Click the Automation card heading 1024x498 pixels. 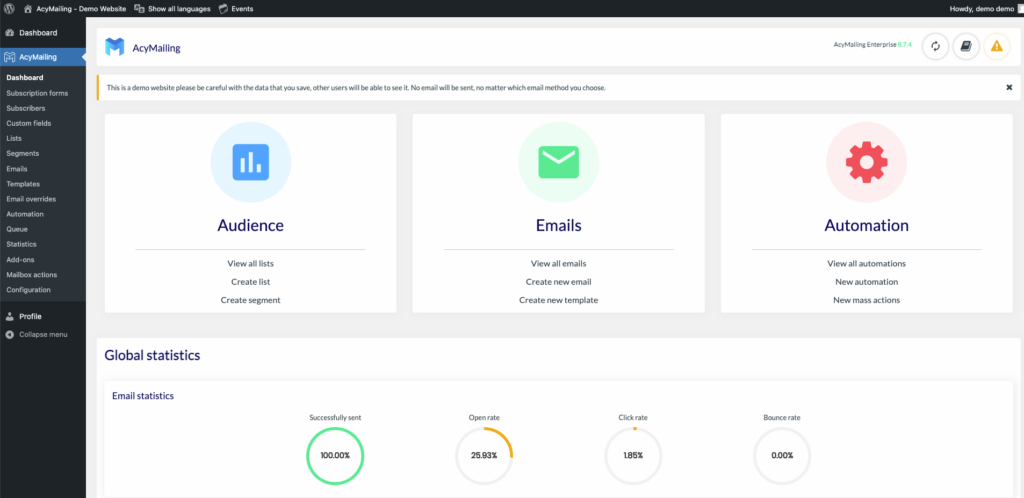[867, 225]
